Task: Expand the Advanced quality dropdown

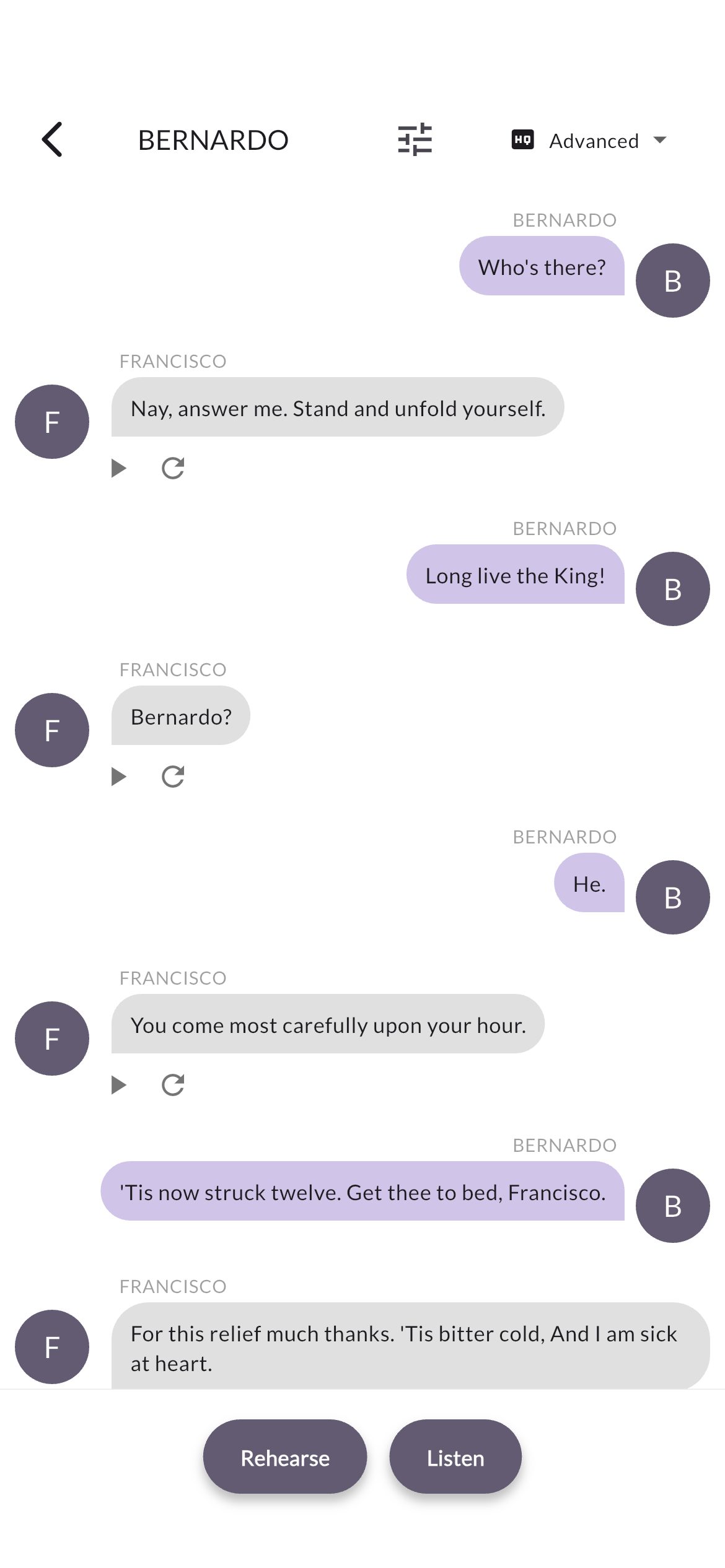Action: [x=660, y=141]
